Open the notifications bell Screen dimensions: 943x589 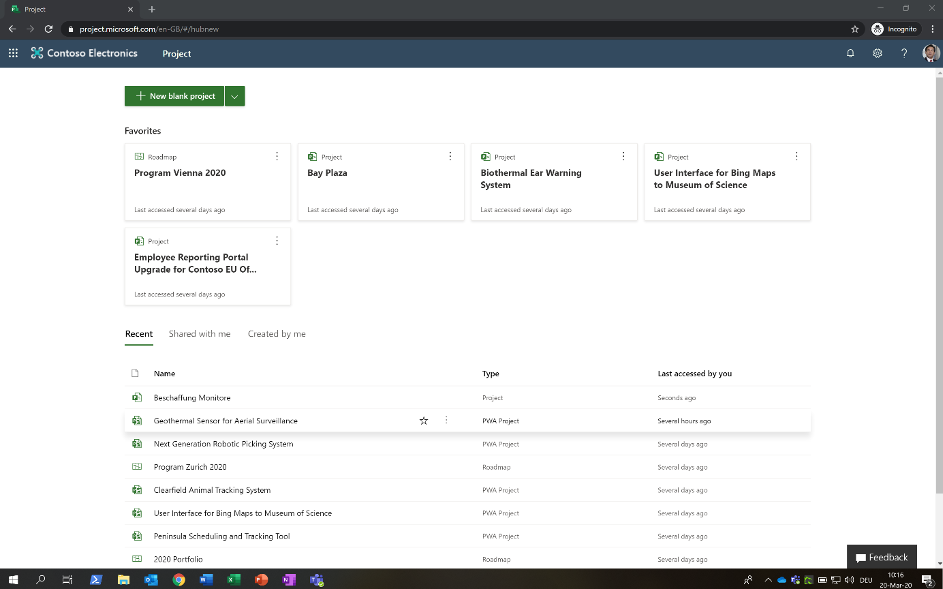[x=850, y=53]
